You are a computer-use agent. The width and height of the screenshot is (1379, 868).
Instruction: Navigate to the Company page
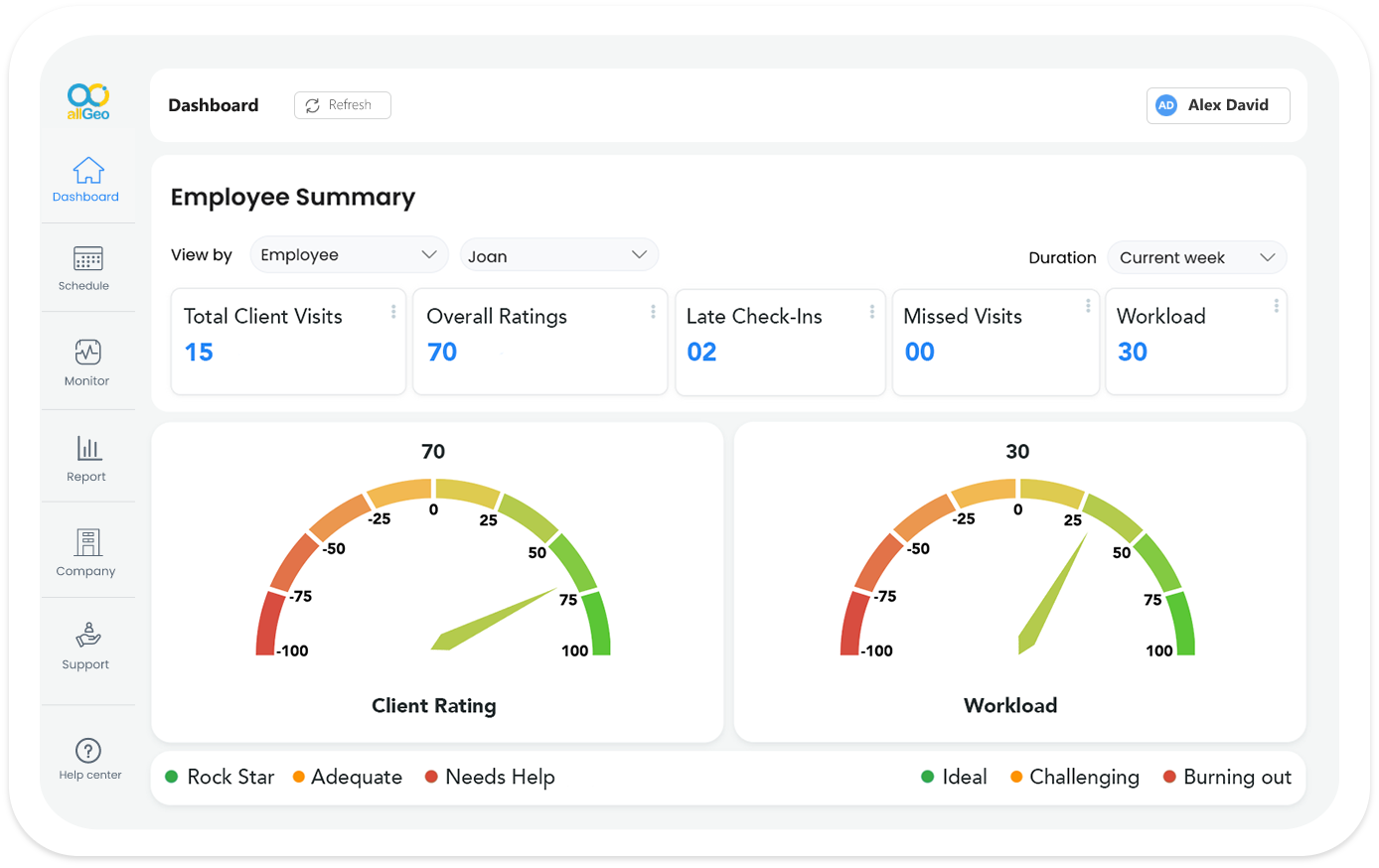coord(85,552)
